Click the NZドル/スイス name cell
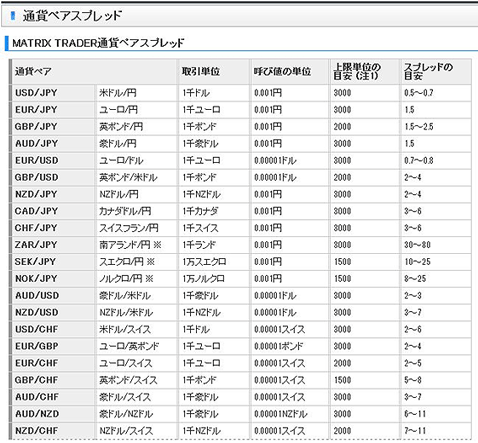 coord(137,431)
